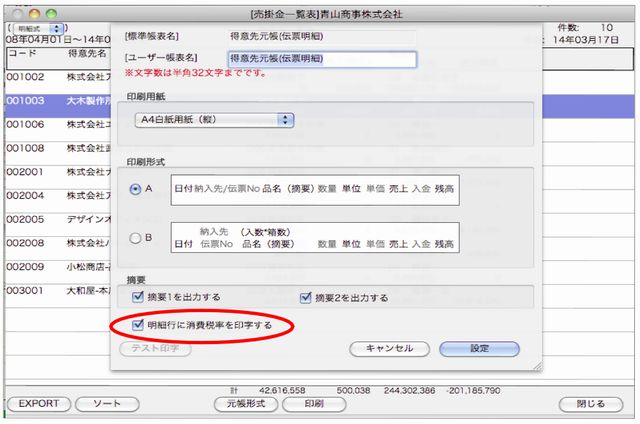
Task: Click the コード column header
Action: (x=22, y=53)
